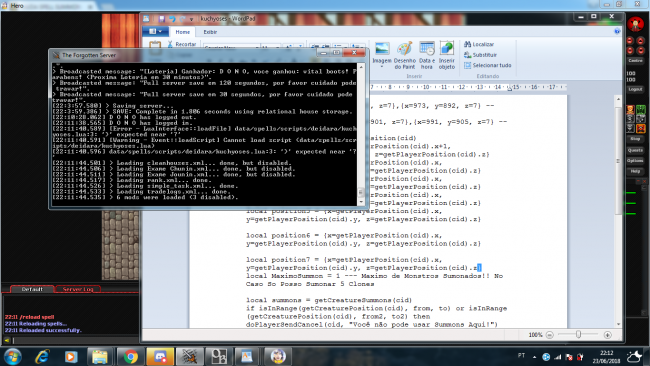
Task: Click the Logout button in the game panel
Action: coord(635,89)
